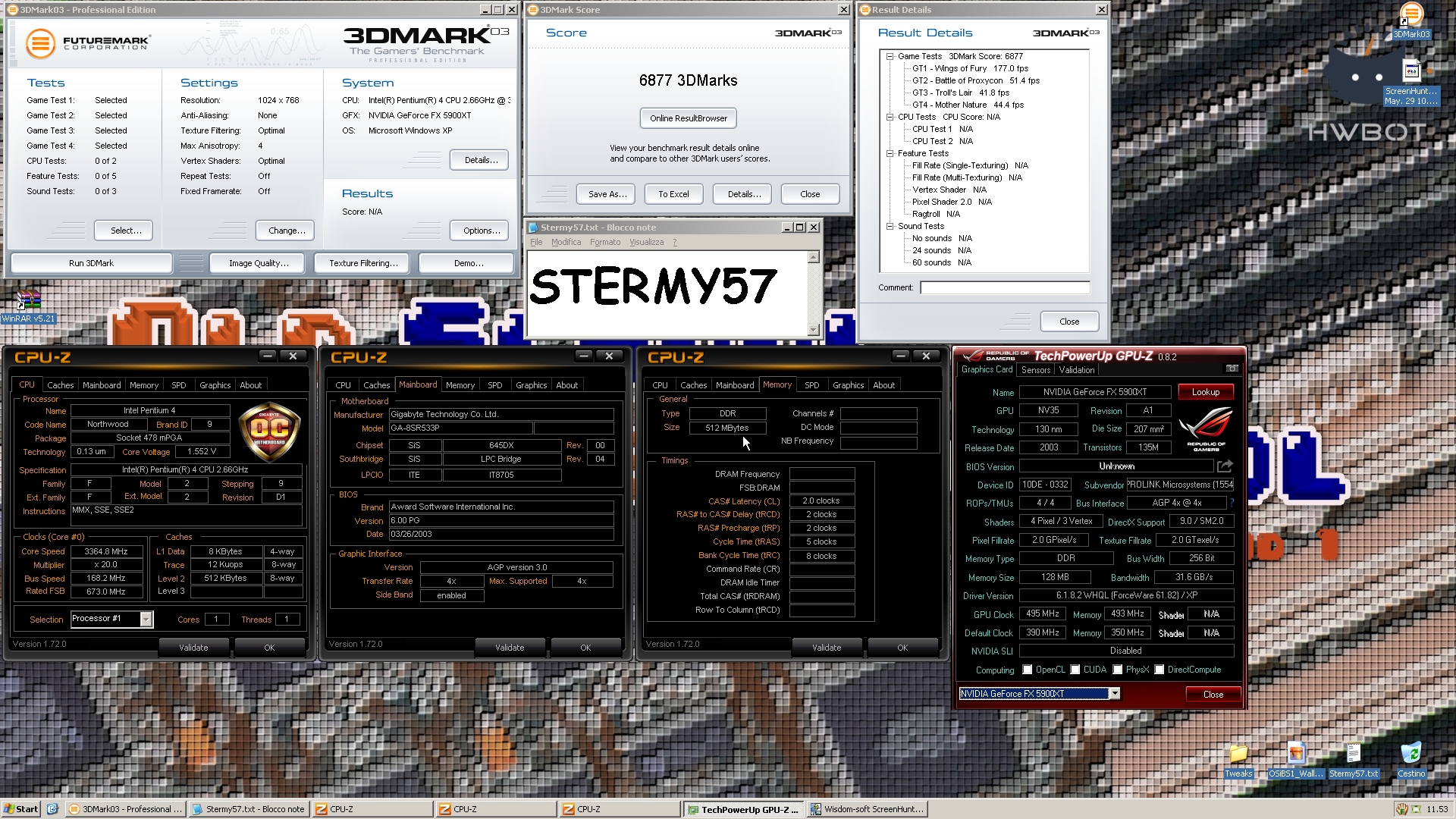Click Validate in first CPU-Z window
Image resolution: width=1456 pixels, height=819 pixels.
click(193, 648)
